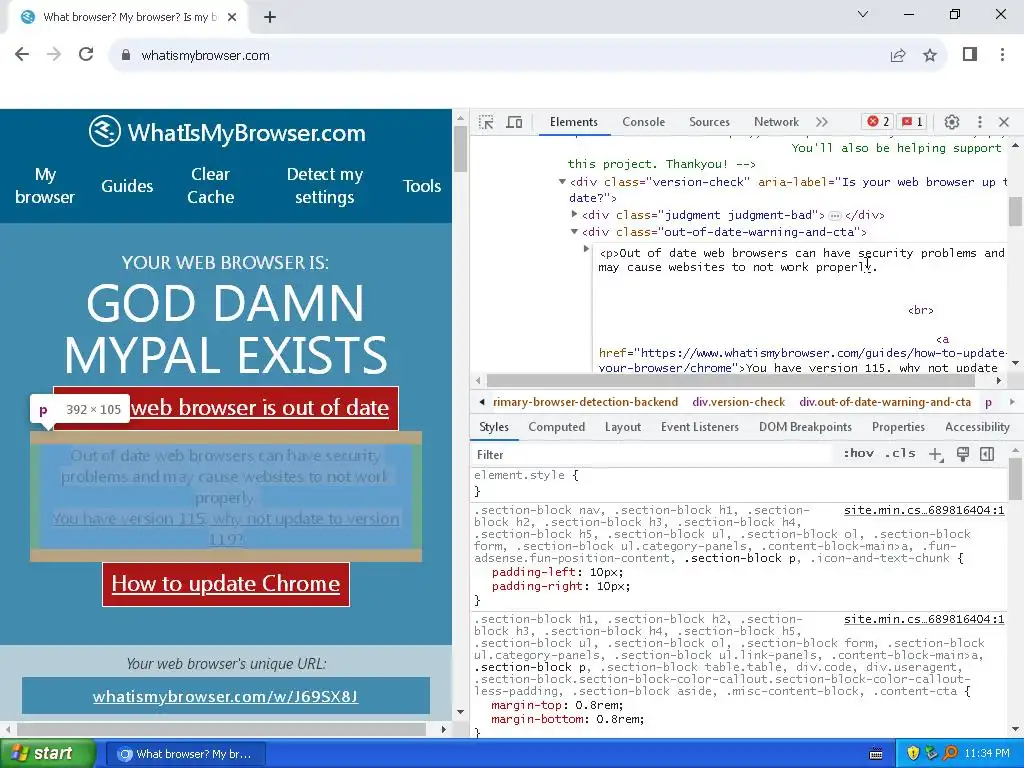Toggle computed styles sidebar icon
The height and width of the screenshot is (768, 1024).
(x=987, y=455)
